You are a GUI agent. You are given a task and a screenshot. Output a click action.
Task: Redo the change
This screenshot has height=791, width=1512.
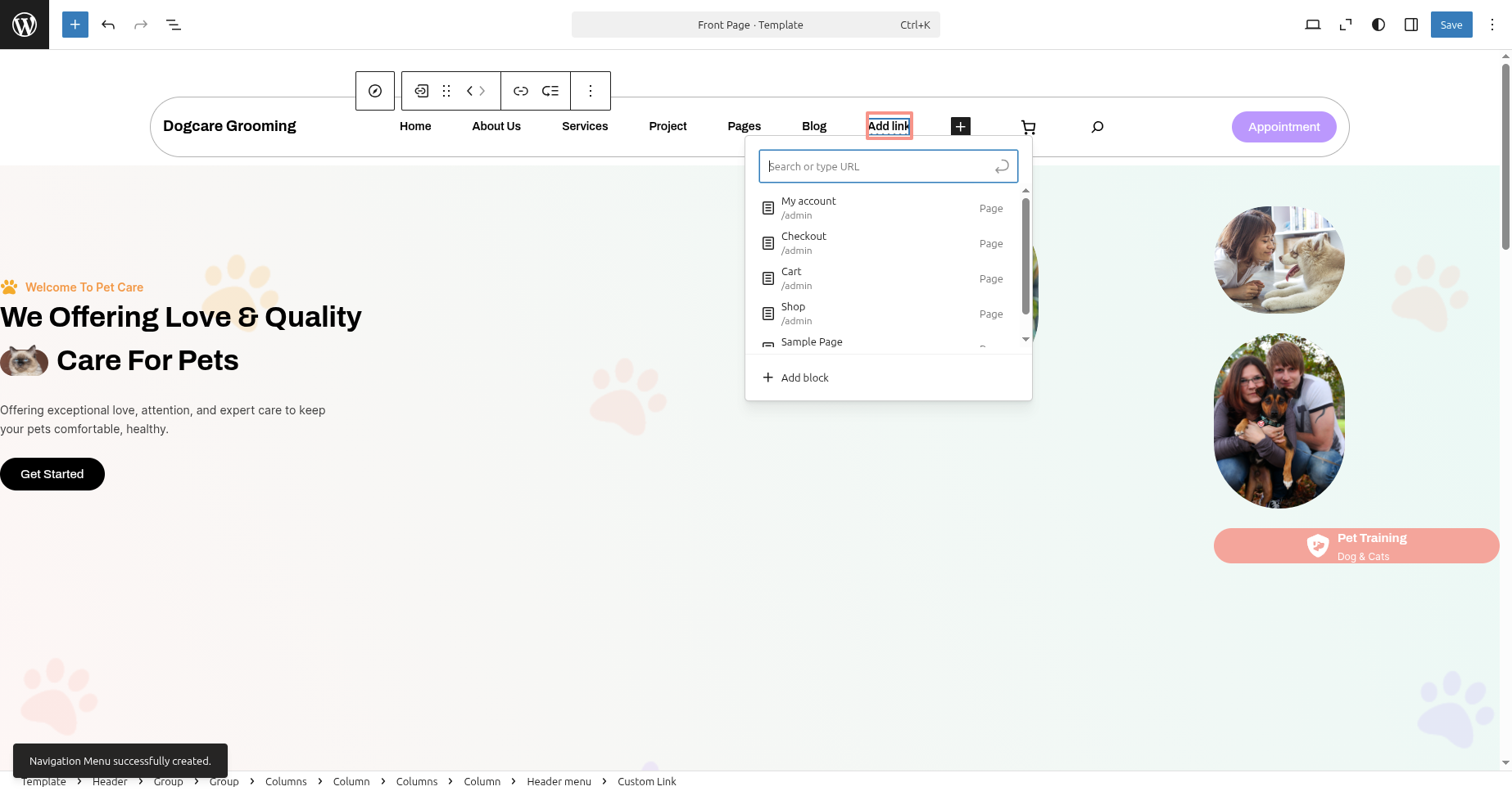(x=141, y=25)
